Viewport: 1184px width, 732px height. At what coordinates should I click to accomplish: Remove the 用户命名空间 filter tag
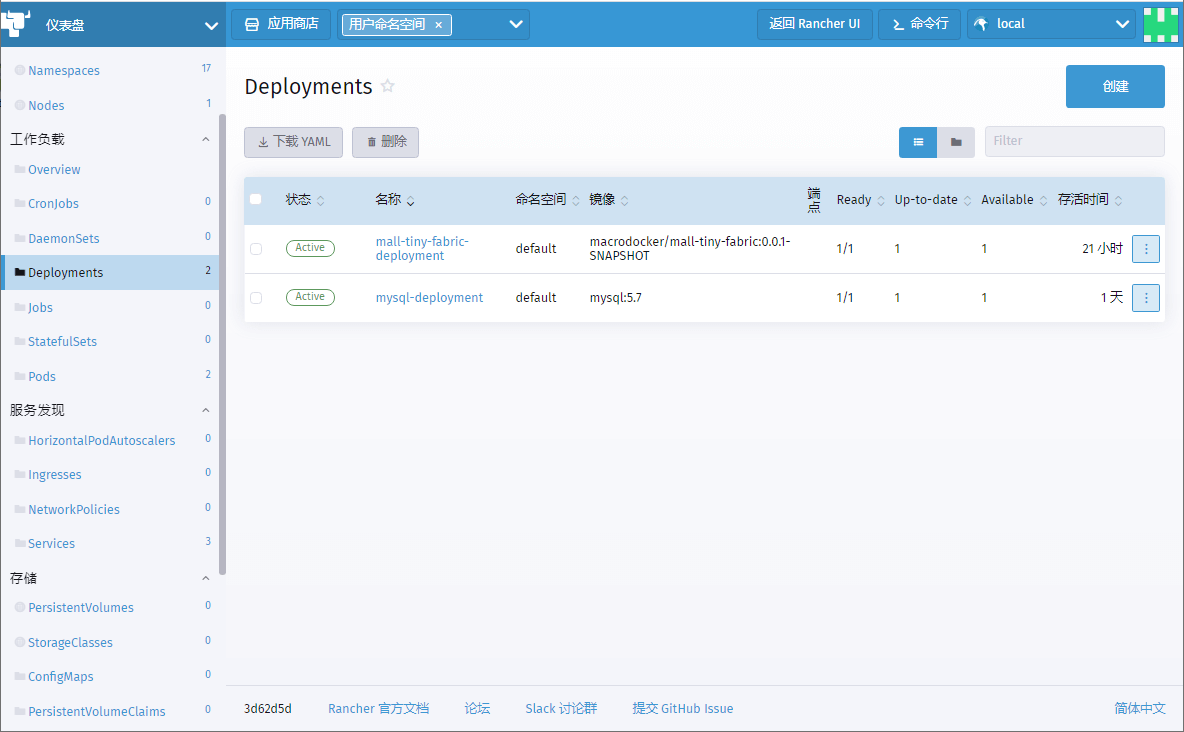tap(438, 25)
